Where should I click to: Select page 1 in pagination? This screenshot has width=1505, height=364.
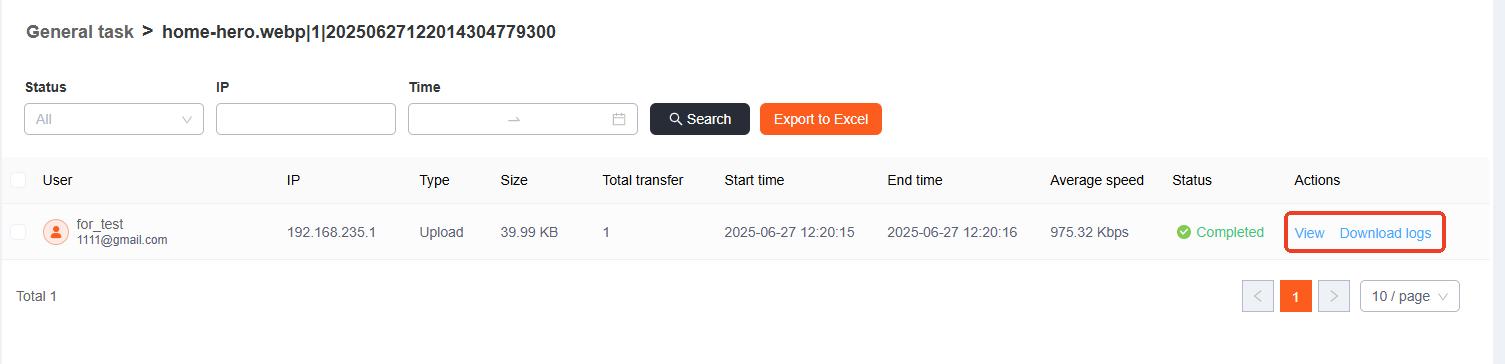[1296, 296]
